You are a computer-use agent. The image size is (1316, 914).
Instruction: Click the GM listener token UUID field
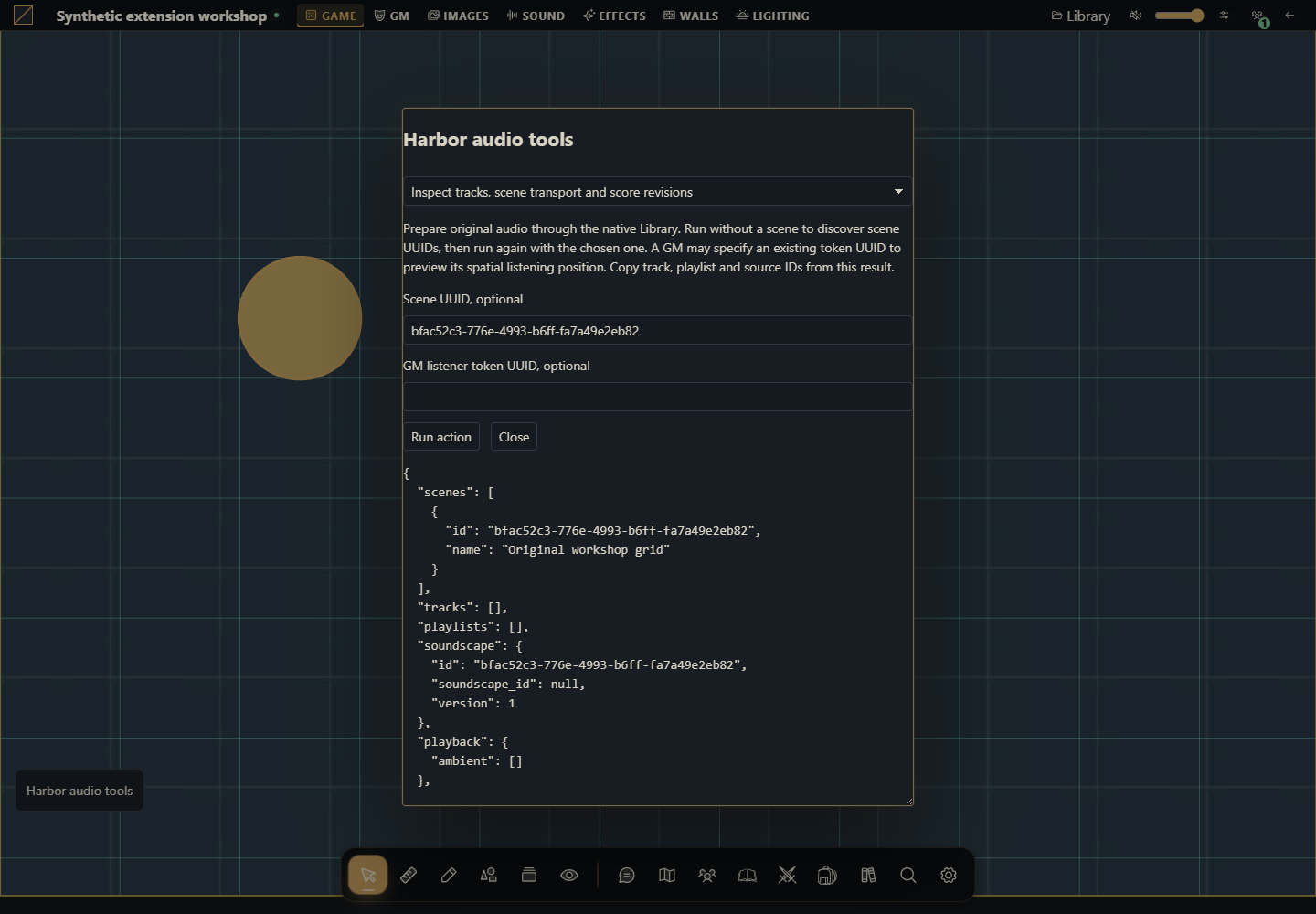click(x=658, y=397)
